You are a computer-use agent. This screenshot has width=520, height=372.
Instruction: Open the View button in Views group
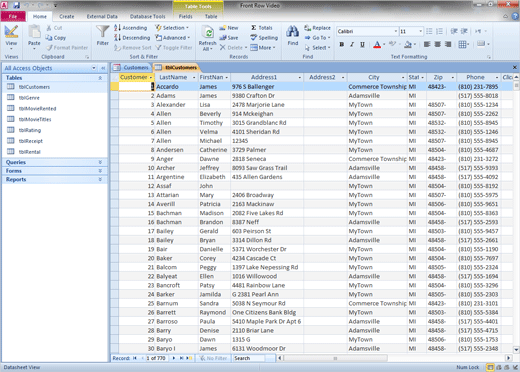(11, 37)
